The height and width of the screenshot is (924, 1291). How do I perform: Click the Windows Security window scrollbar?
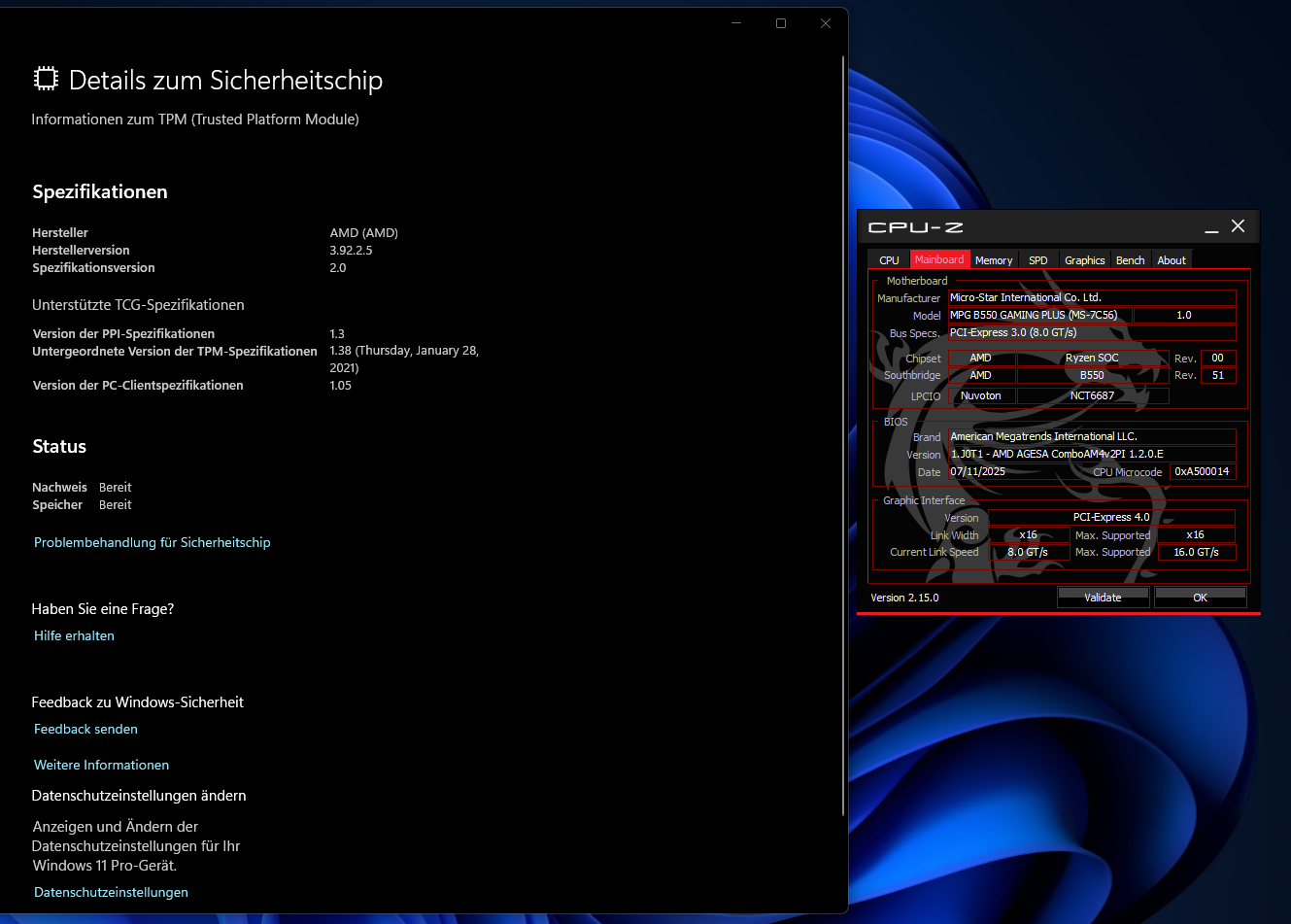pos(843,435)
